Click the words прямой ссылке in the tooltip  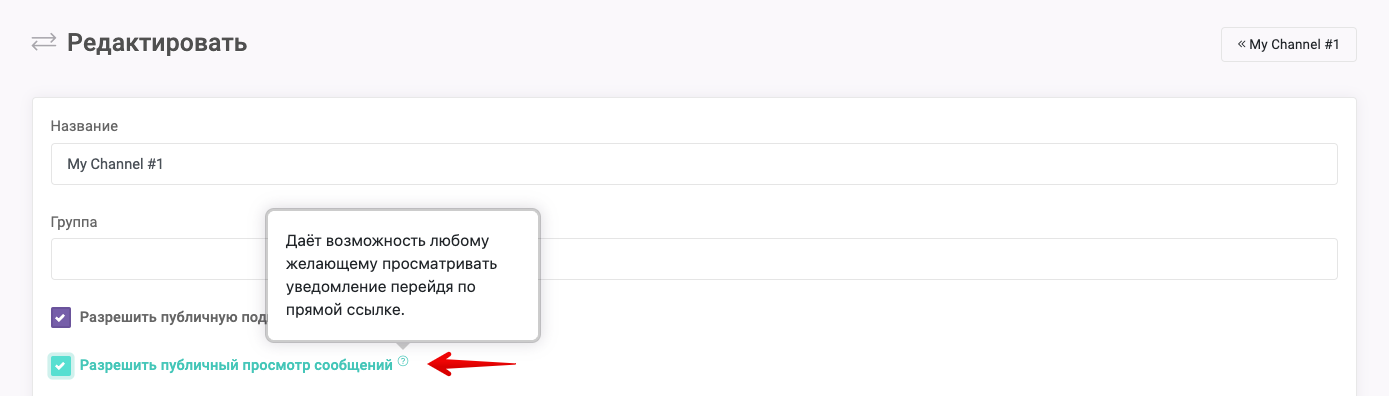tap(345, 310)
